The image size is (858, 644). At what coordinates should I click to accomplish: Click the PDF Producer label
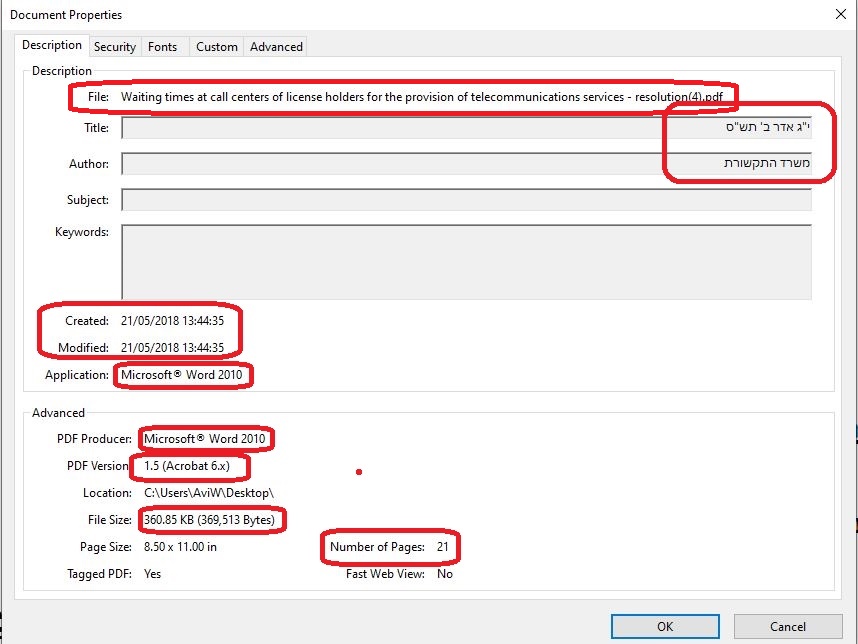pos(94,439)
